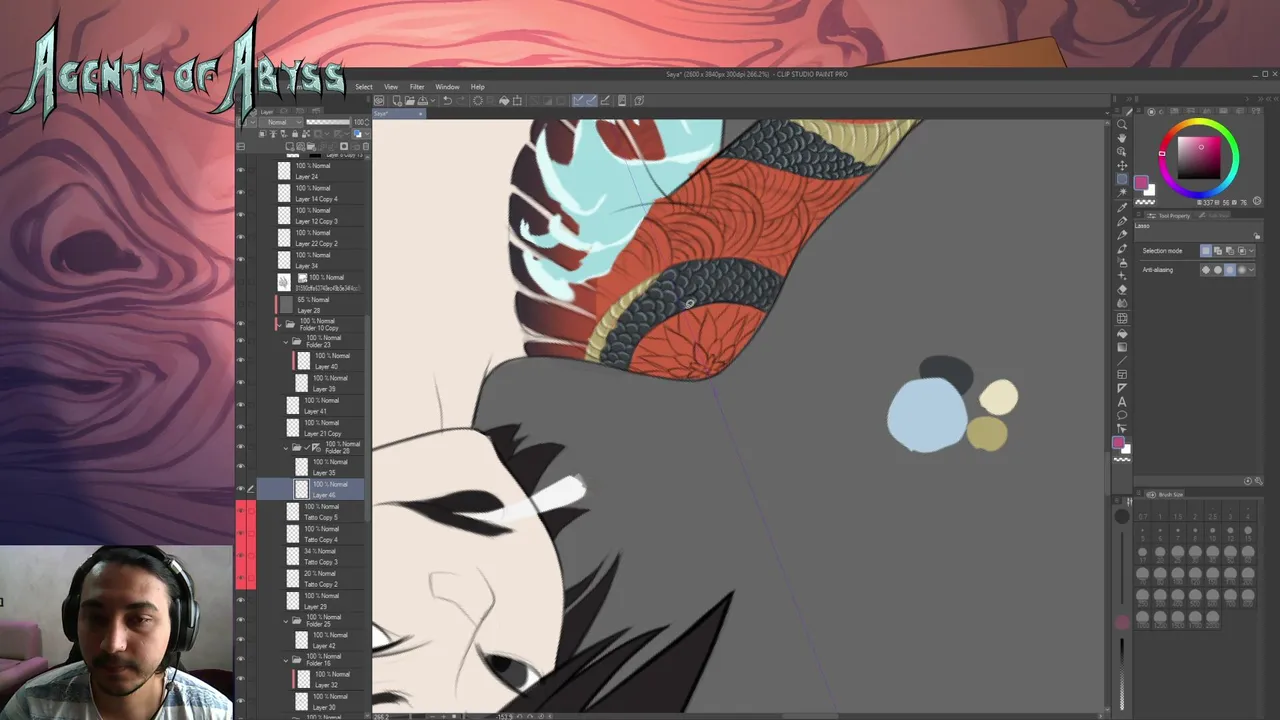
Task: Select the Hand move tool
Action: pos(1122,138)
